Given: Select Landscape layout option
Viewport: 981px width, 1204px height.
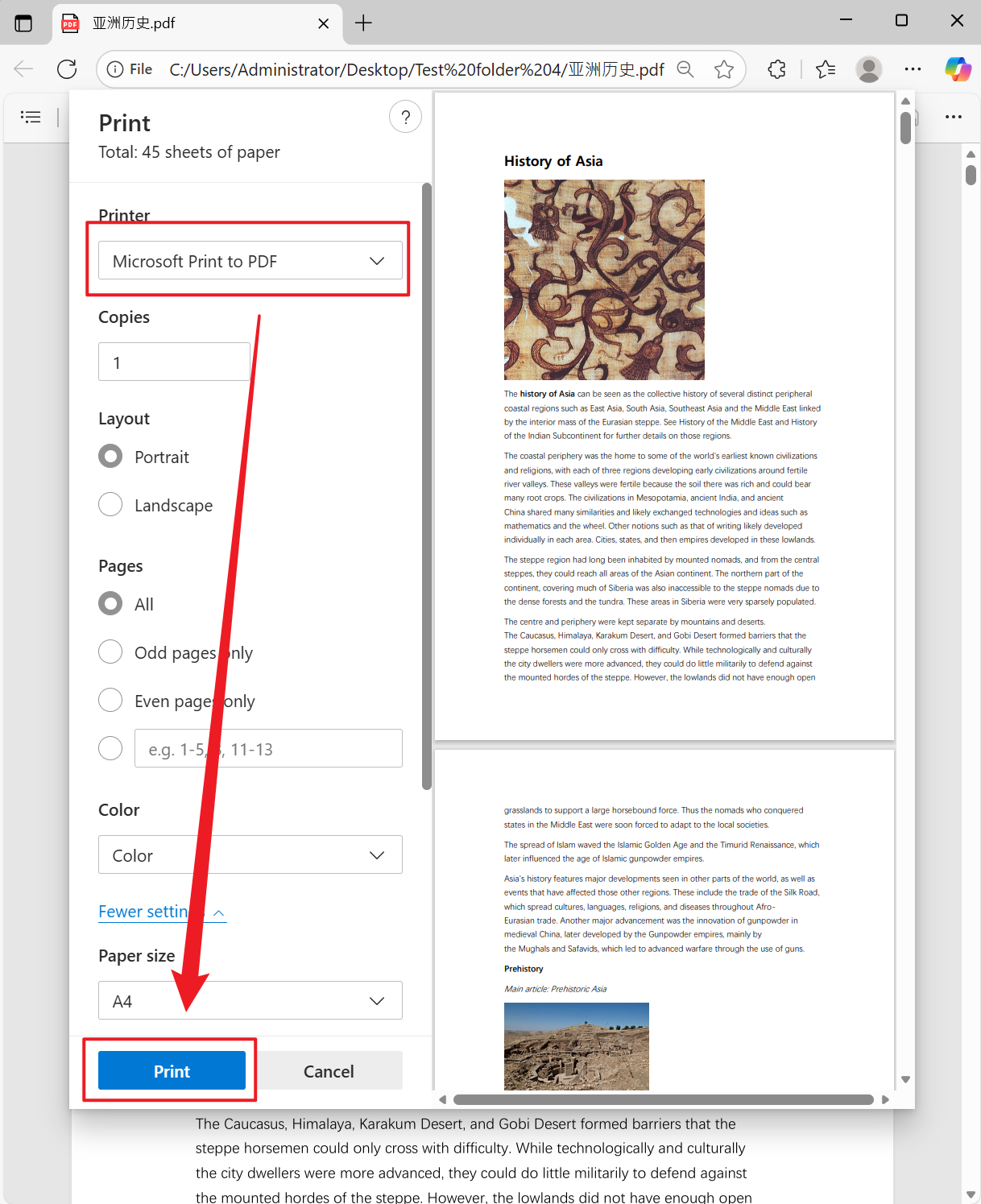Looking at the screenshot, I should point(110,505).
